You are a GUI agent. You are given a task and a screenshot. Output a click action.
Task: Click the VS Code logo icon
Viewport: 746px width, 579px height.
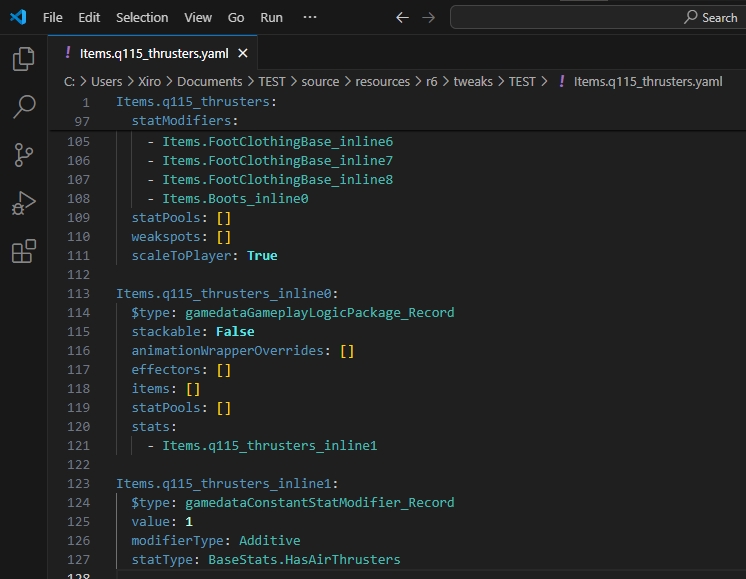coord(18,17)
